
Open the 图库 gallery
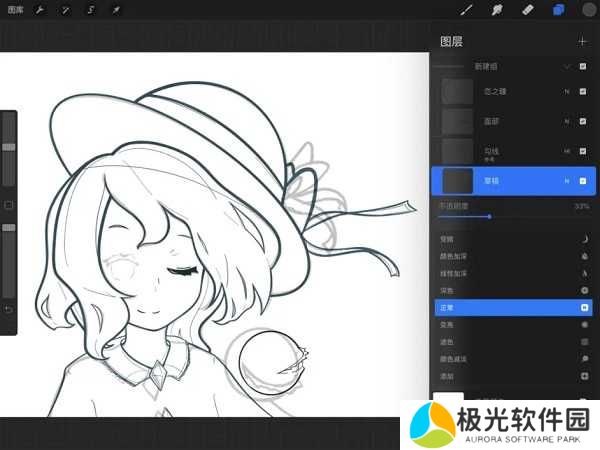[x=15, y=10]
